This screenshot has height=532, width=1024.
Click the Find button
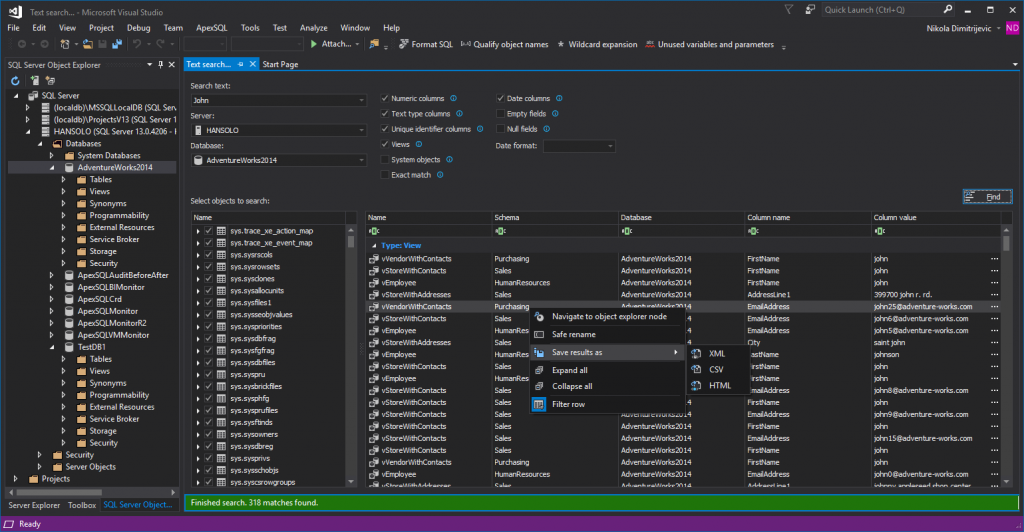tap(986, 197)
